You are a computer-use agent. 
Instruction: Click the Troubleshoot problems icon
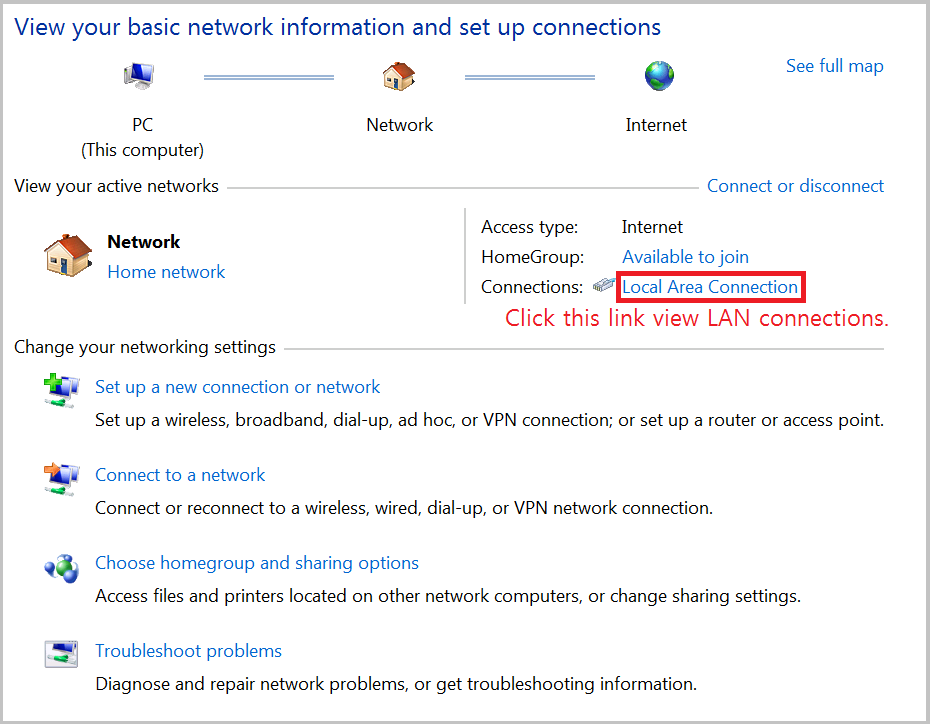(x=61, y=654)
